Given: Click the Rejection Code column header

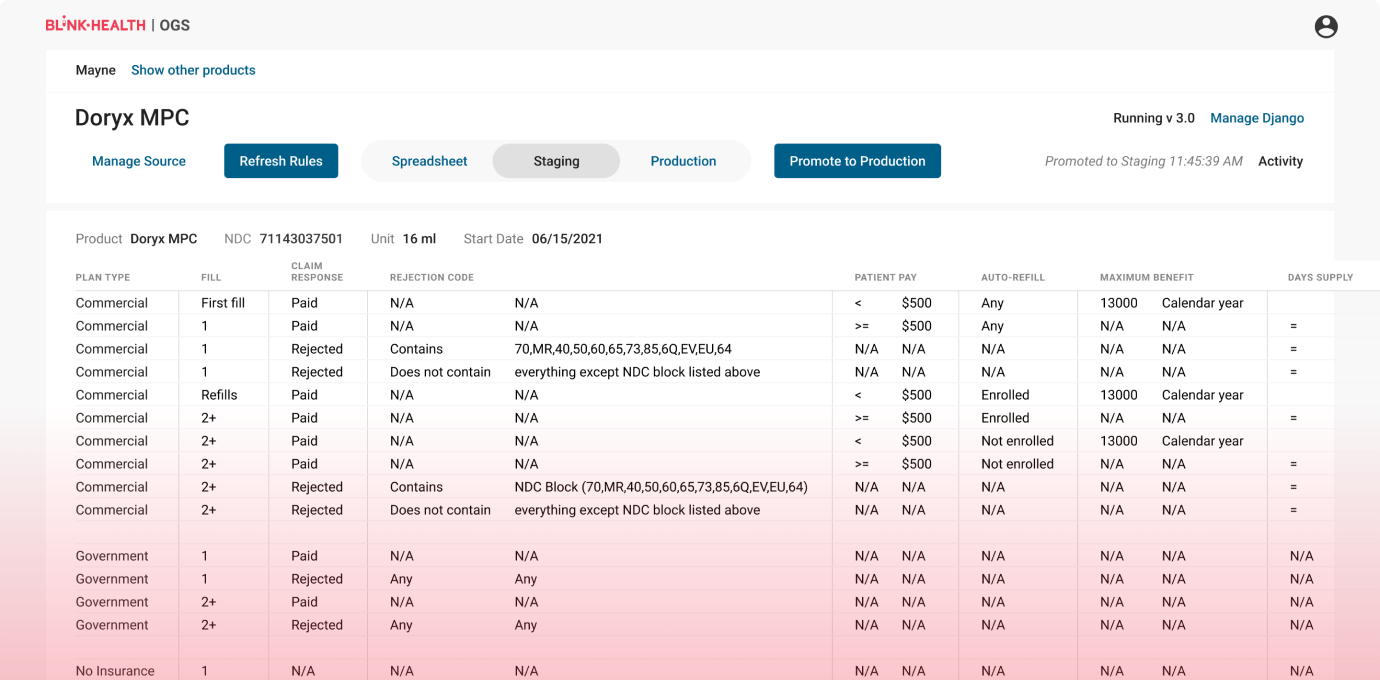Looking at the screenshot, I should click(x=431, y=277).
